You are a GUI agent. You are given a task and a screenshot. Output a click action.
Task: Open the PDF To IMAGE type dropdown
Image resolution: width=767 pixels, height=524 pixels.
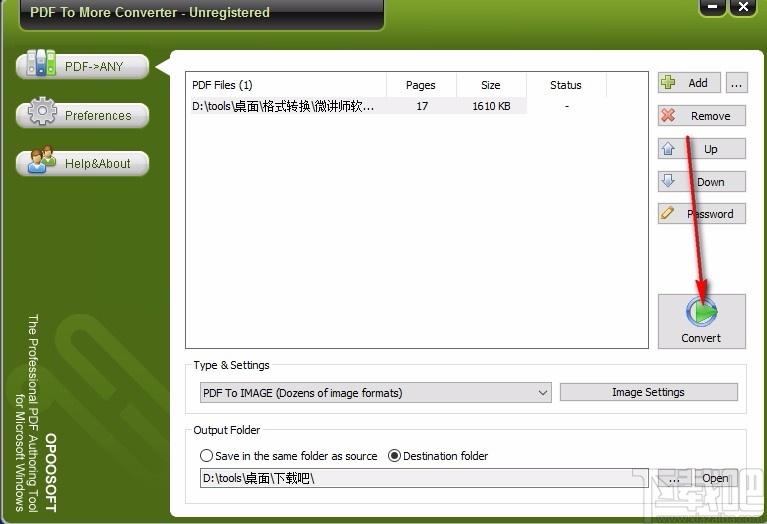[x=376, y=392]
